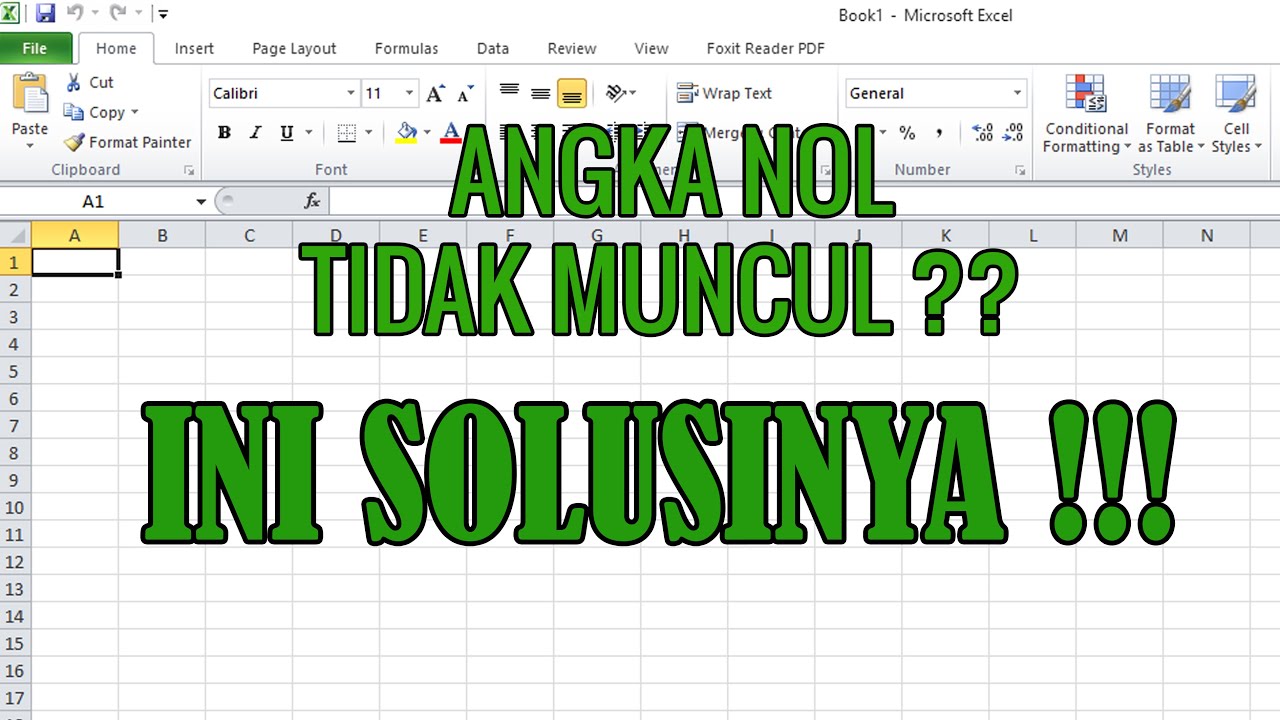The height and width of the screenshot is (720, 1280).
Task: Click Decrease Font Size icon
Action: point(465,94)
